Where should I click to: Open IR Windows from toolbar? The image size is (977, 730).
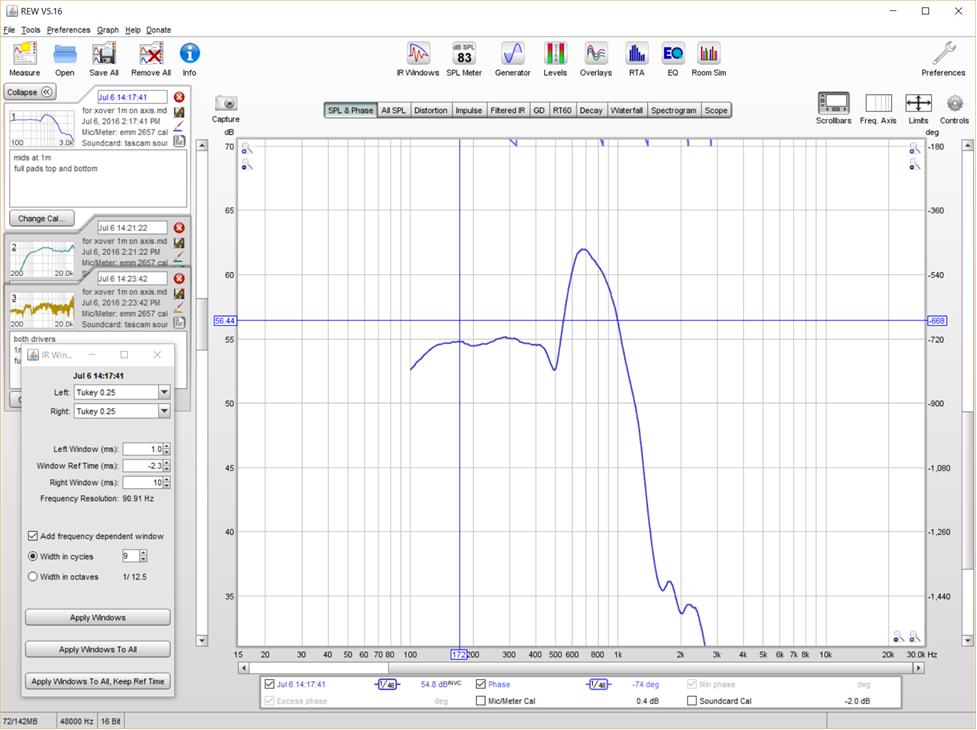click(418, 59)
